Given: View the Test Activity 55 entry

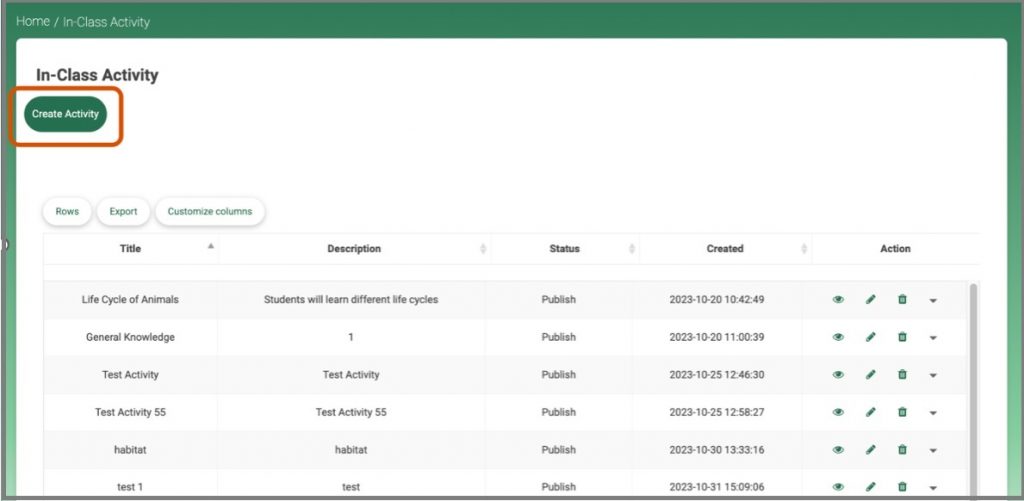Looking at the screenshot, I should pos(838,412).
